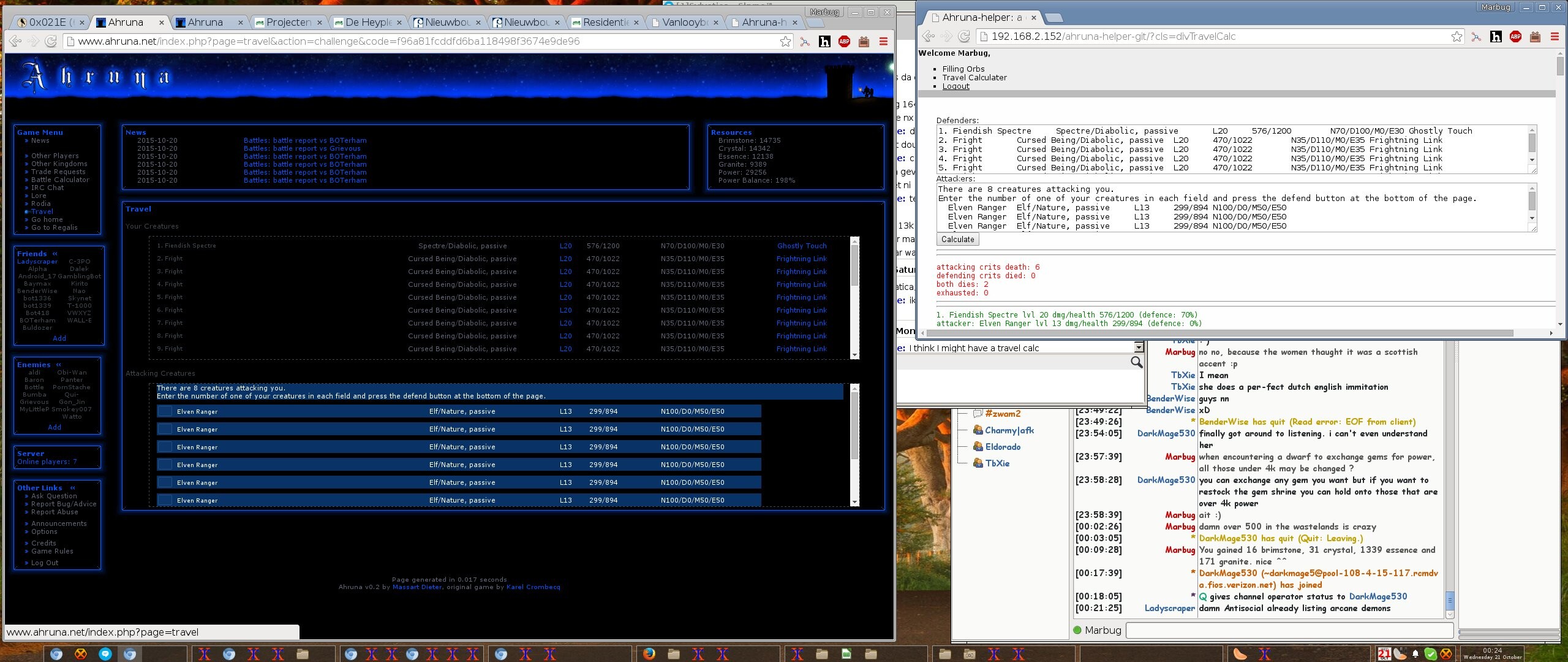The width and height of the screenshot is (1568, 662).
Task: Bookmark the Ahruna travel page with the star
Action: tap(785, 42)
